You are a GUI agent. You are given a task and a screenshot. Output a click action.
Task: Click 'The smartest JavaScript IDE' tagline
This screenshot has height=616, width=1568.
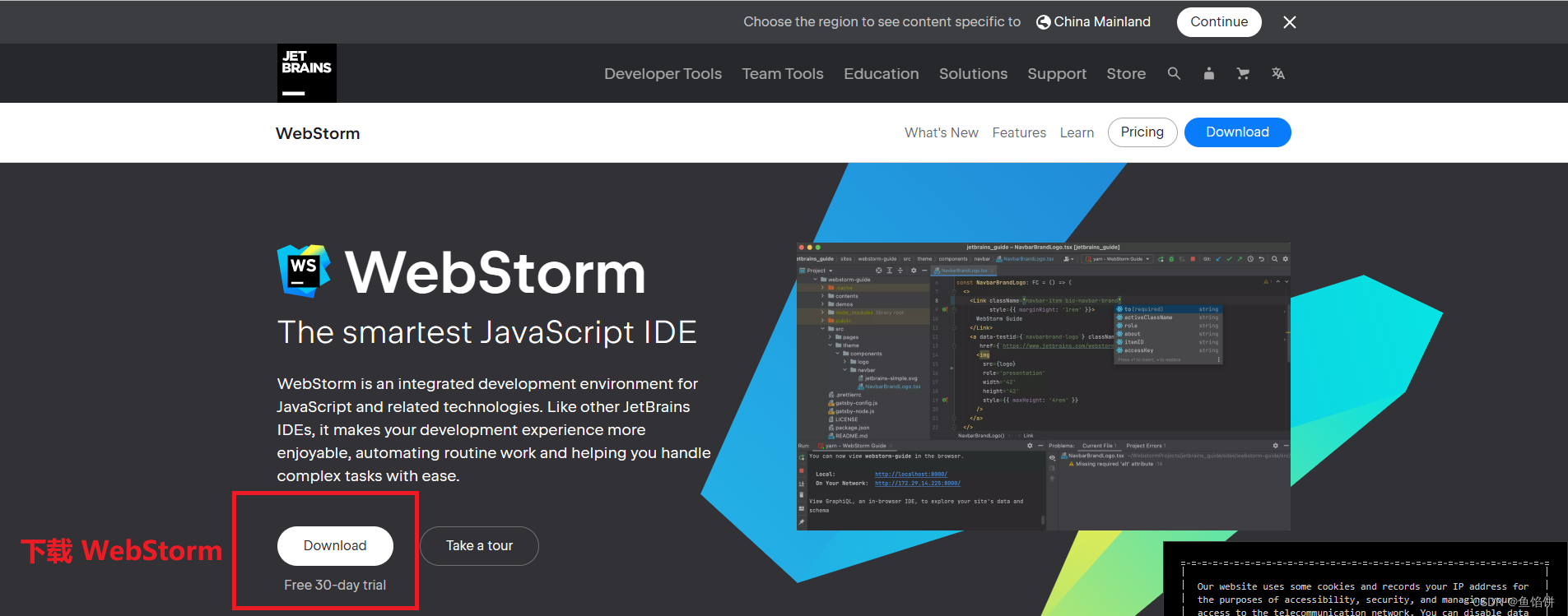tap(487, 332)
